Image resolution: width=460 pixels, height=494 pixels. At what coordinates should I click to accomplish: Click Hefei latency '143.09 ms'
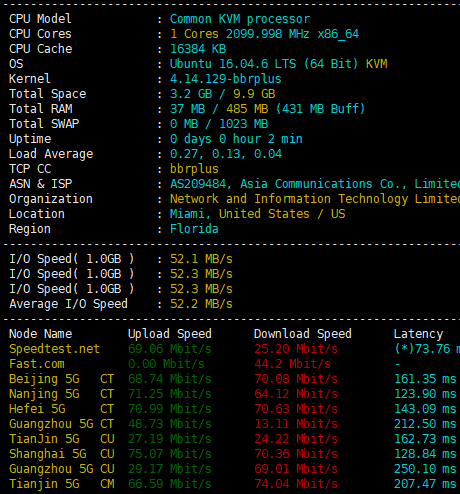pos(425,409)
